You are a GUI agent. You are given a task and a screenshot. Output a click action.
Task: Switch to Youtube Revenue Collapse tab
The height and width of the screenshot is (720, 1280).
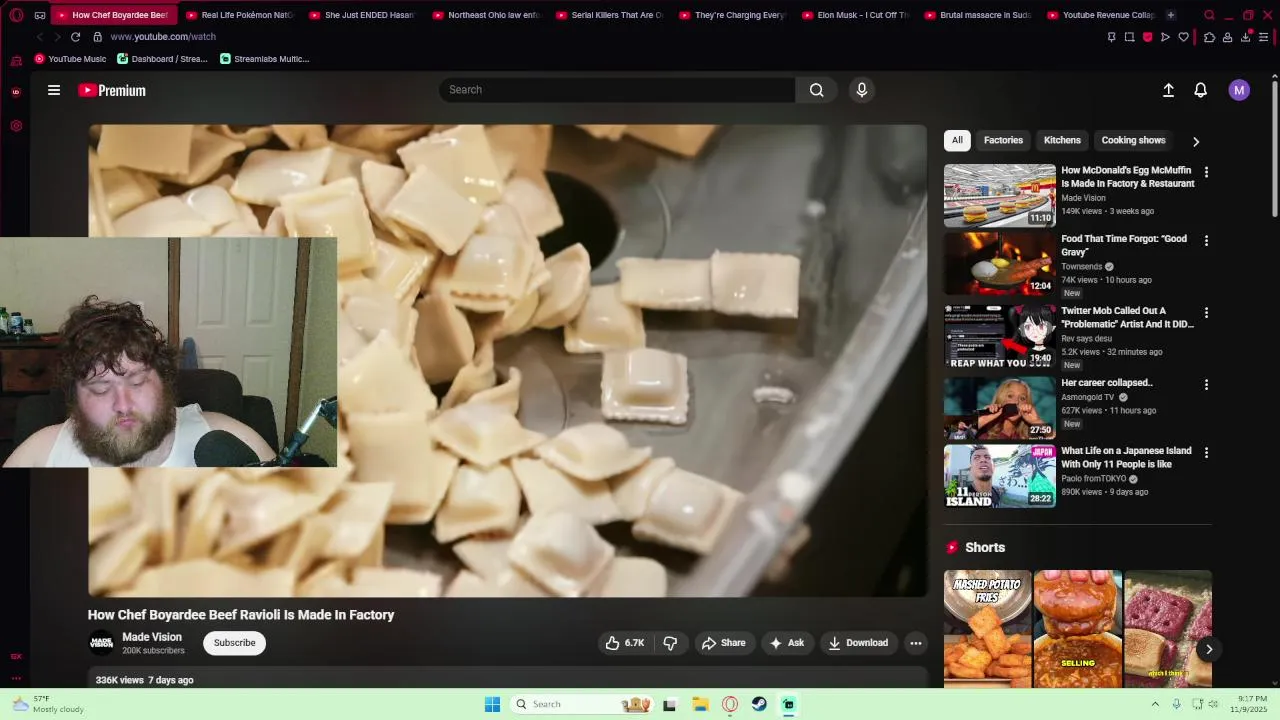pos(1102,15)
